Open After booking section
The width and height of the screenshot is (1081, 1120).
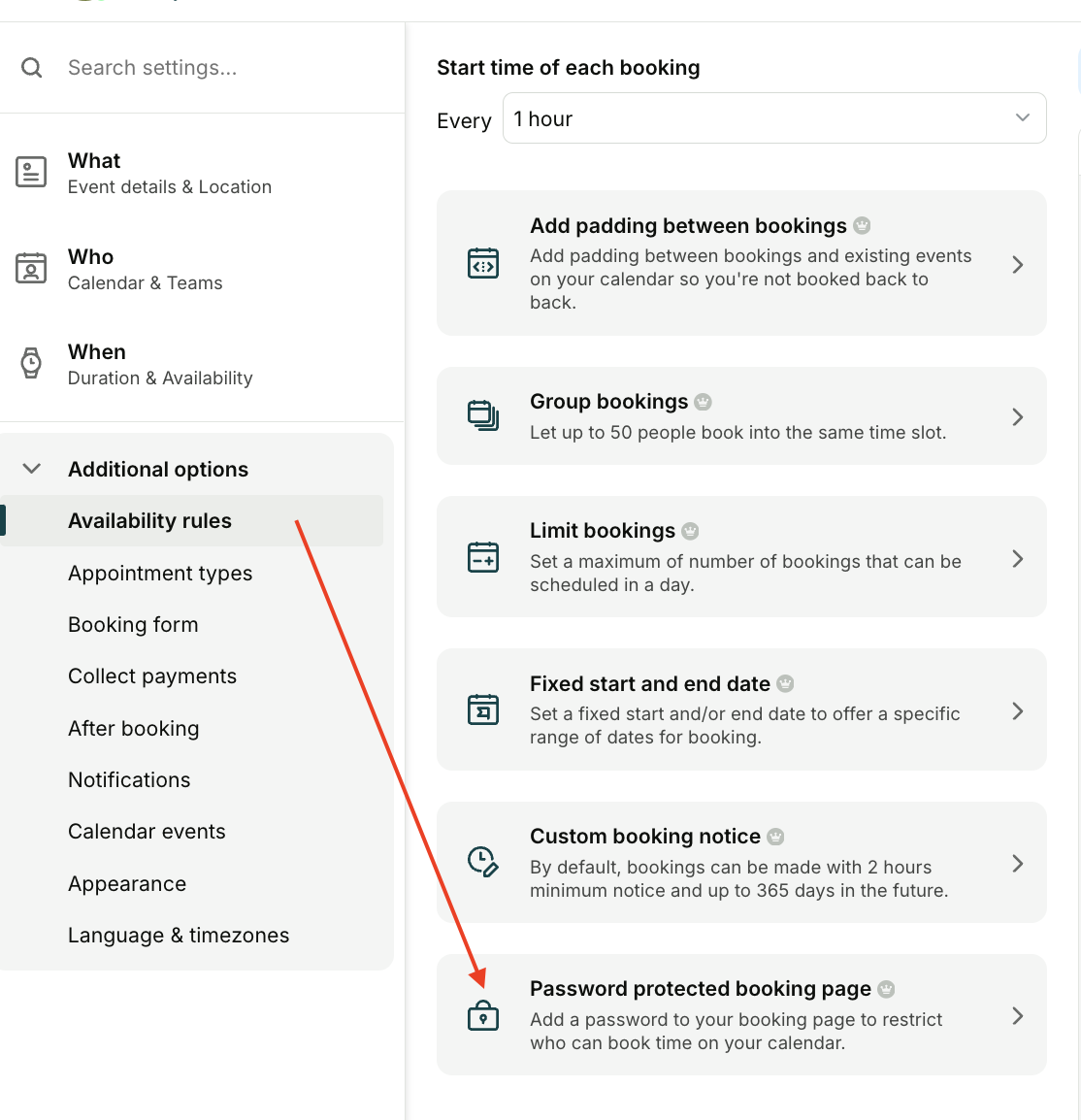point(134,728)
